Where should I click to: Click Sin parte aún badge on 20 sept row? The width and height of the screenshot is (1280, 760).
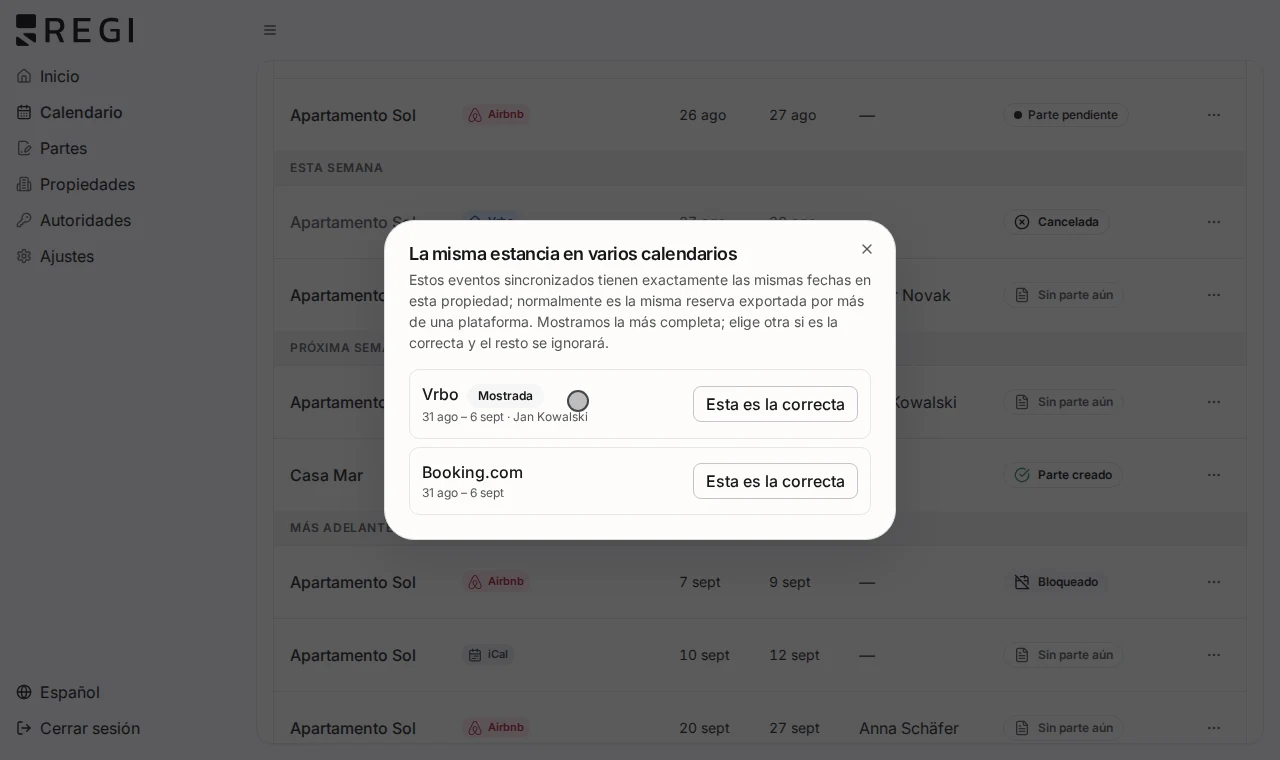coord(1063,728)
